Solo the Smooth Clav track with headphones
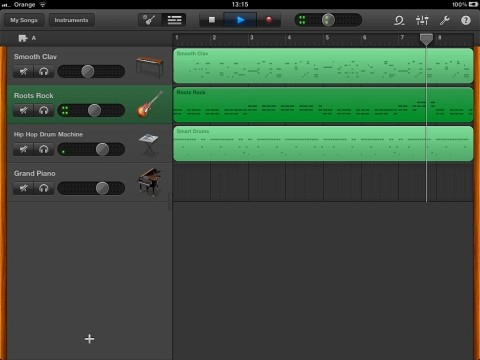 click(44, 71)
